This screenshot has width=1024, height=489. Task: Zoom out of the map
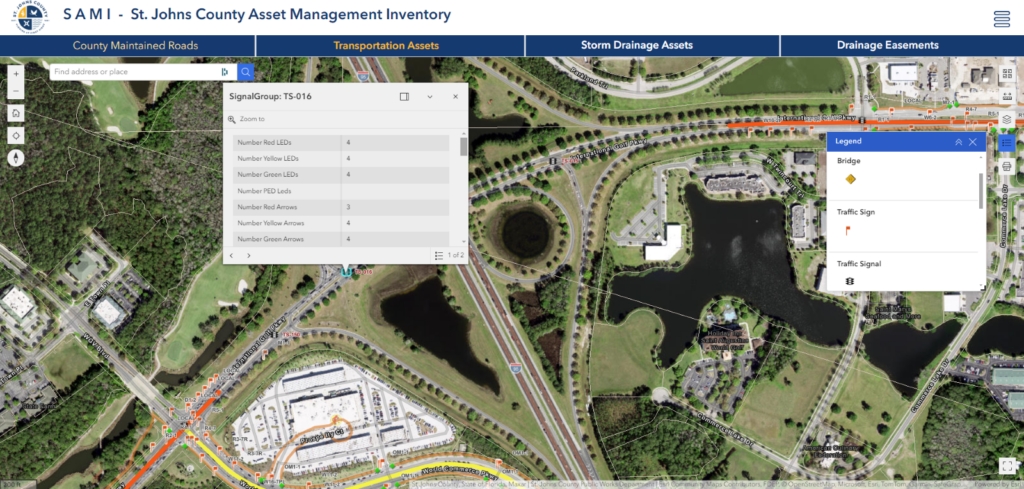point(16,90)
